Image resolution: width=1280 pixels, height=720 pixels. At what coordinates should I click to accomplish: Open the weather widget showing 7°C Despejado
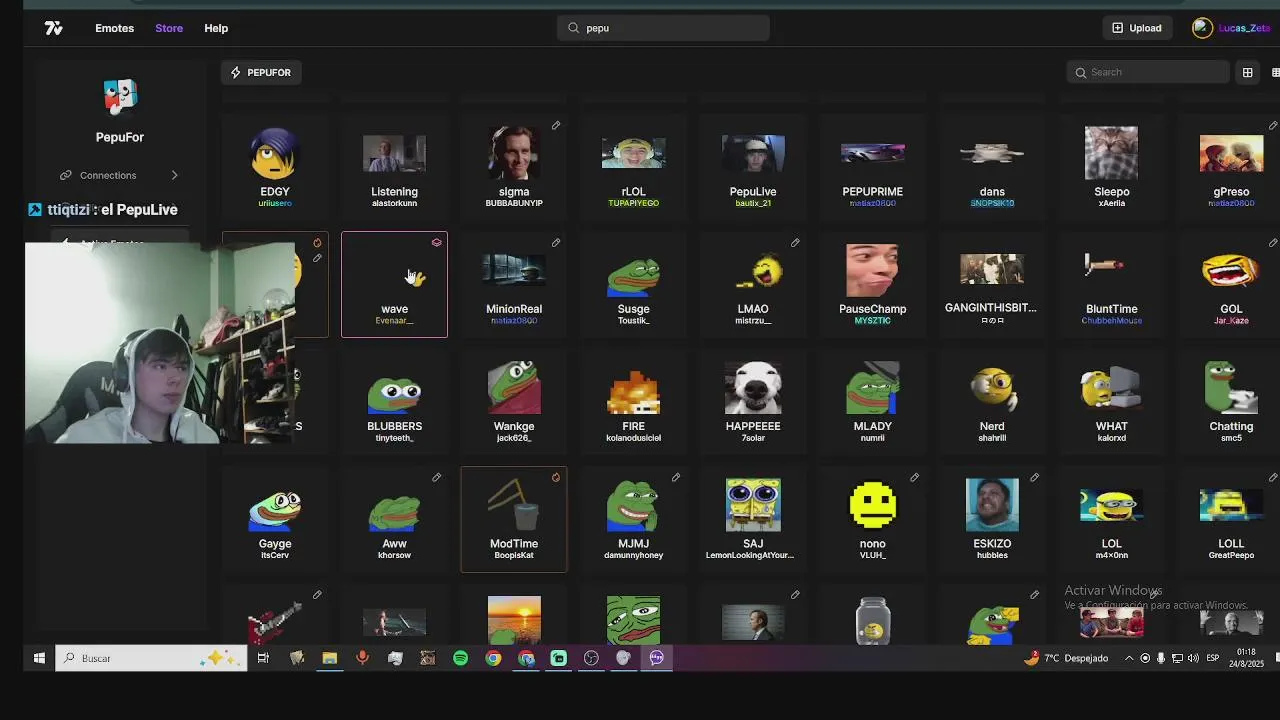1067,658
